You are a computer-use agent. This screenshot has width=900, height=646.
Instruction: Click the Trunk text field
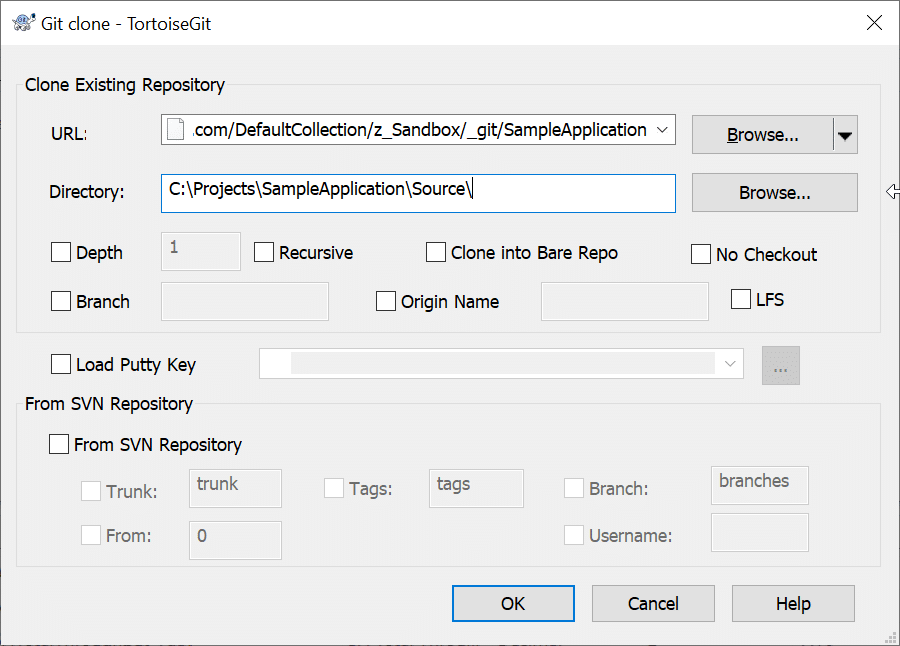pos(235,488)
